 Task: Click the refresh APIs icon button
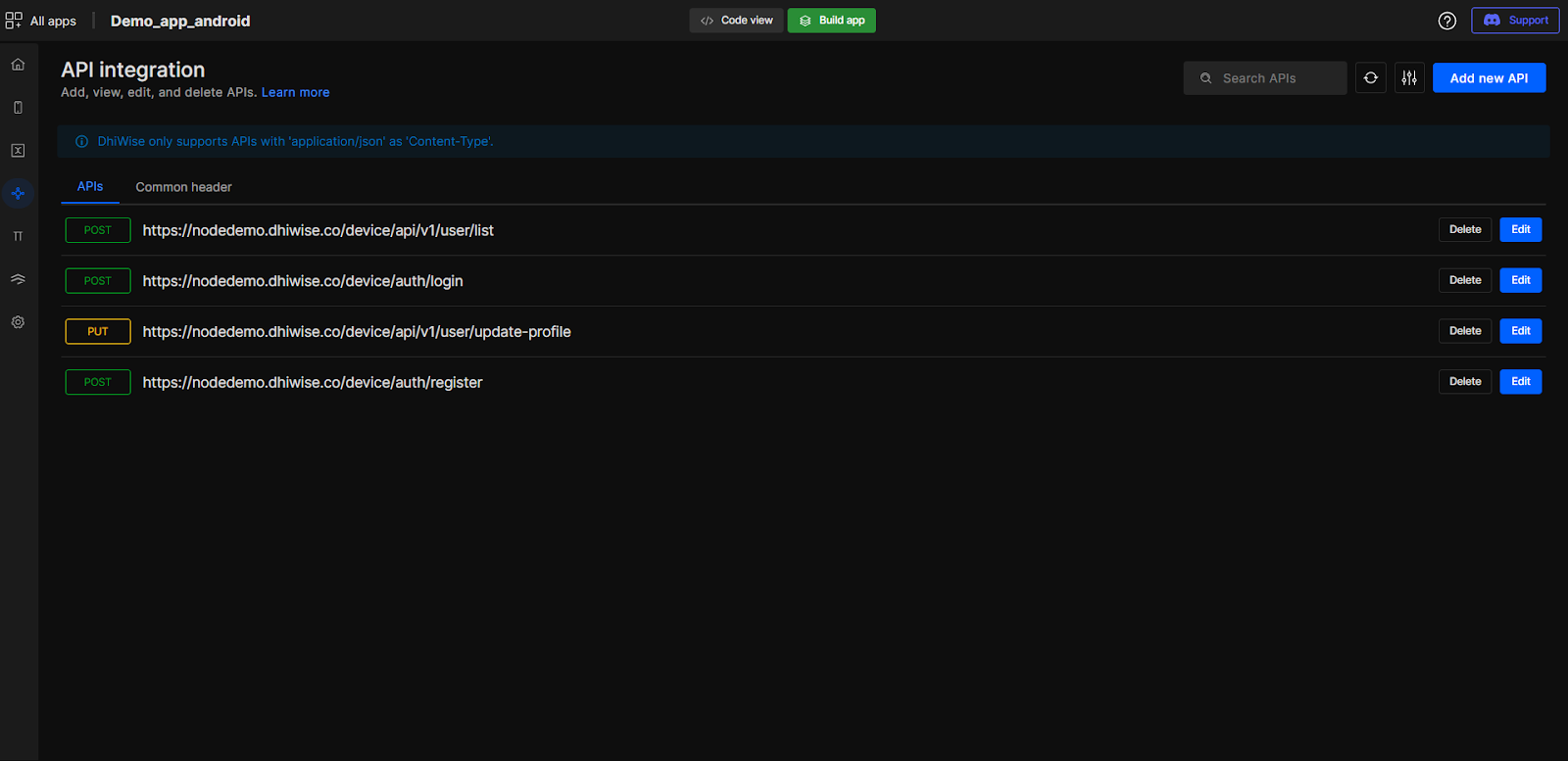pyautogui.click(x=1370, y=78)
